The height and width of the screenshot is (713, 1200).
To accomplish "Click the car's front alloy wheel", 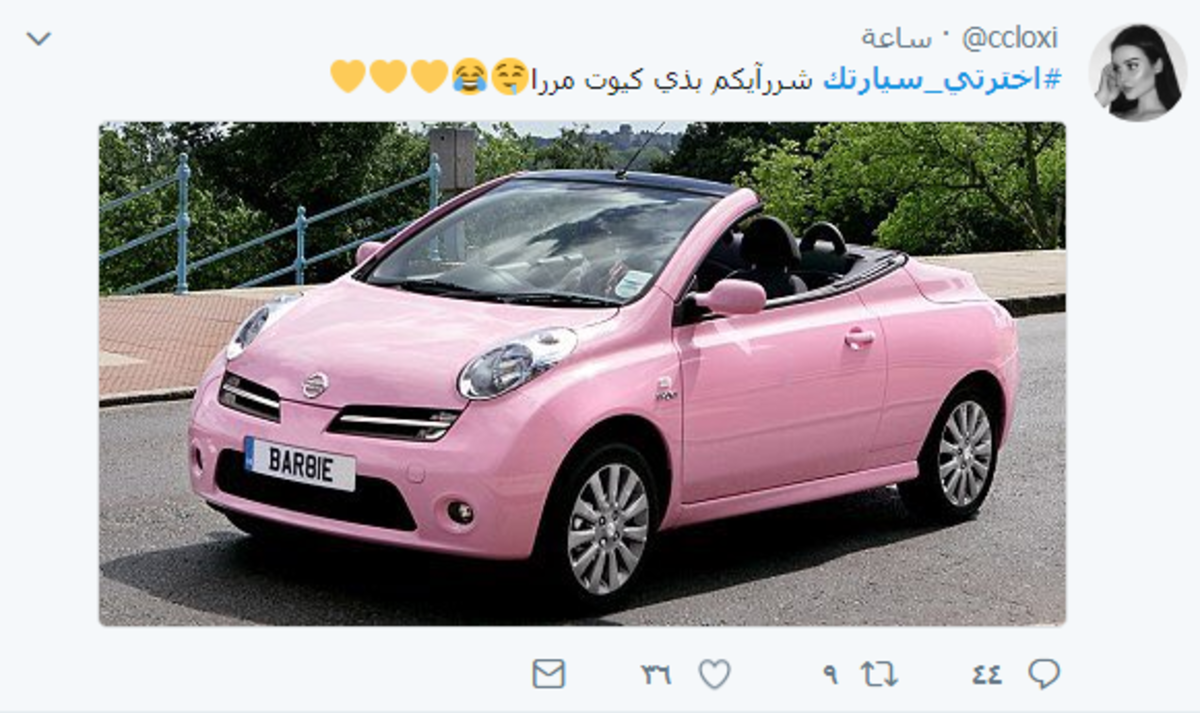I will coord(606,527).
